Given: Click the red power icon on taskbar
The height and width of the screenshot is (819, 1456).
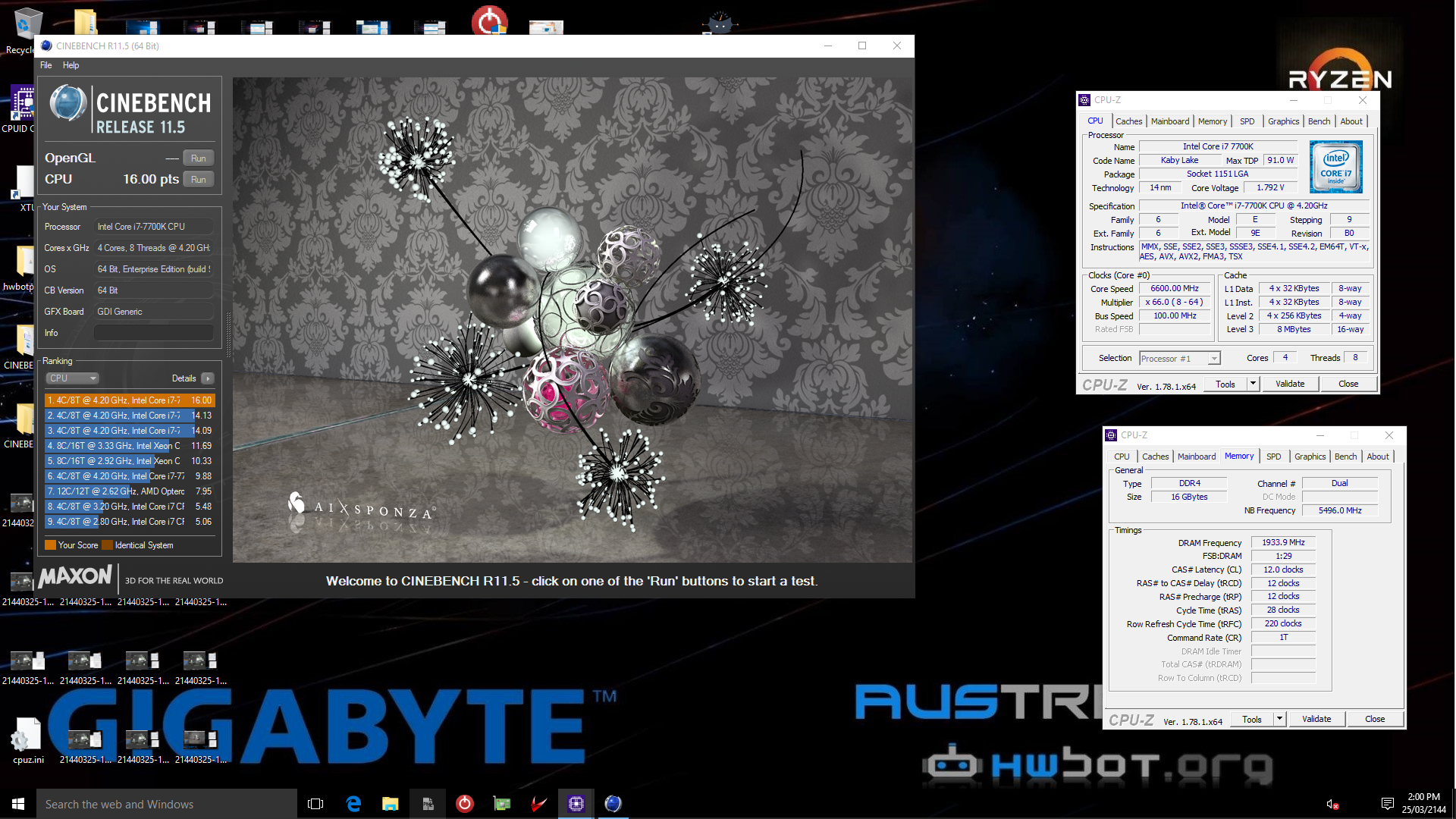Looking at the screenshot, I should (465, 804).
